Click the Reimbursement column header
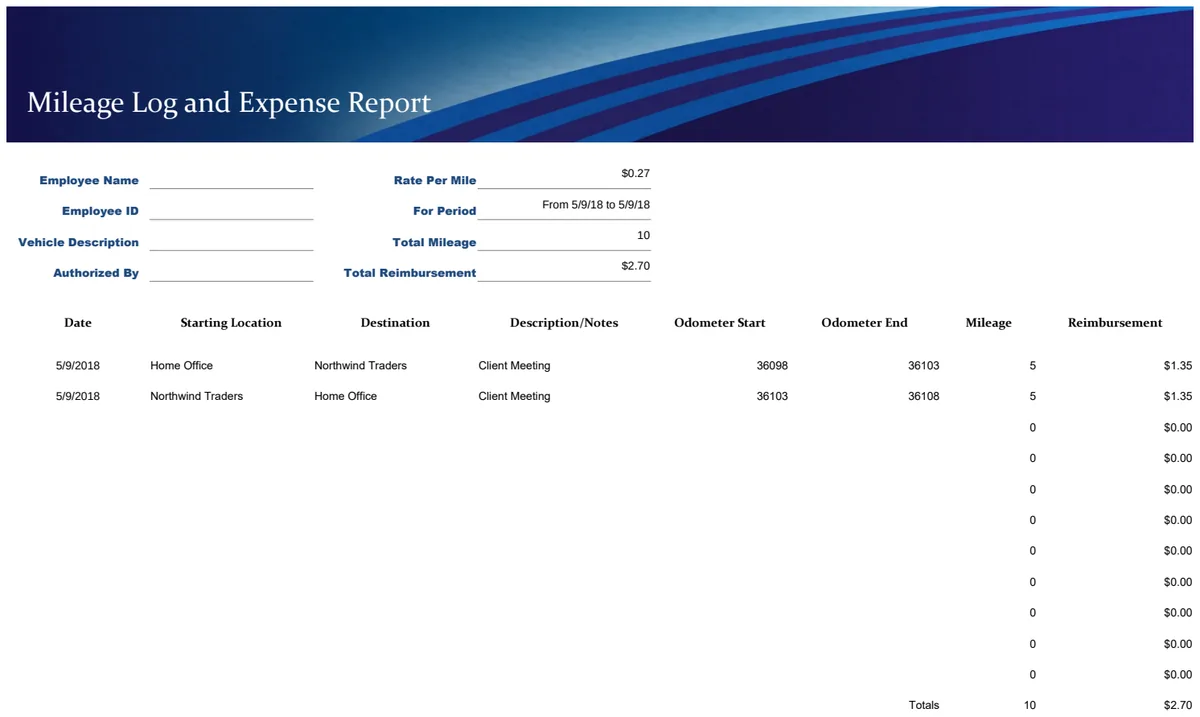1200x717 pixels. [x=1115, y=323]
